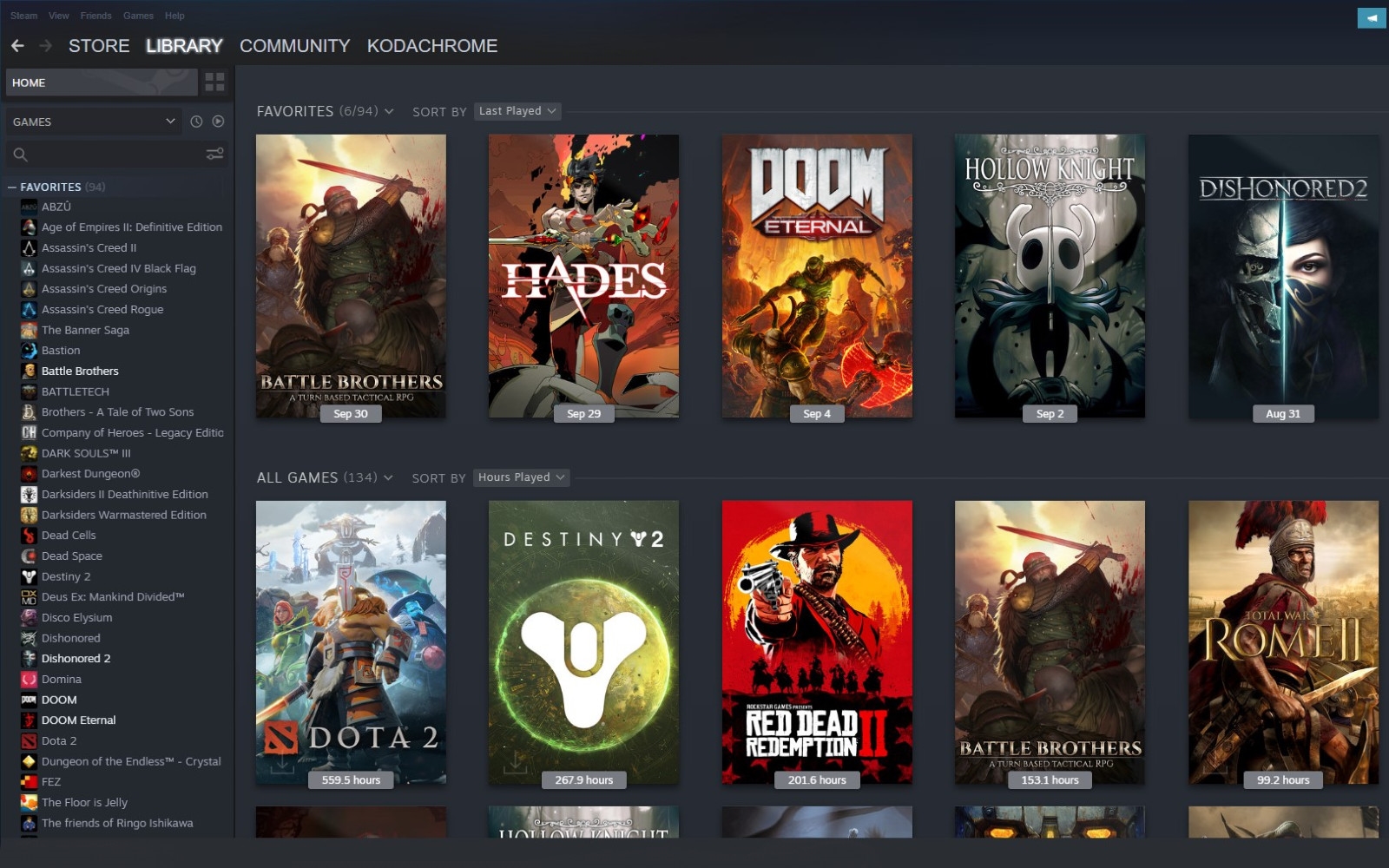Open the Dishonored 2 cover
The height and width of the screenshot is (868, 1389).
point(1283,276)
